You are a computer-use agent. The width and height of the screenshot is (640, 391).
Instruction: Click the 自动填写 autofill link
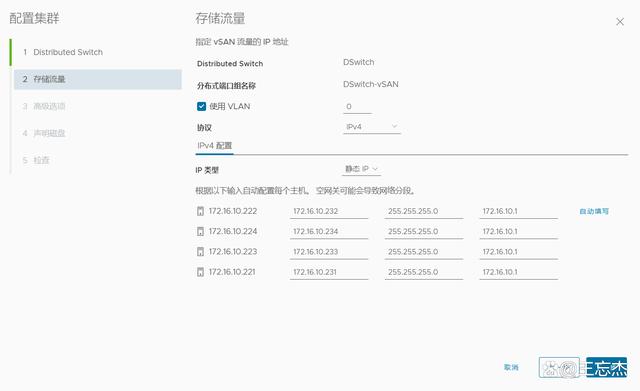(594, 211)
